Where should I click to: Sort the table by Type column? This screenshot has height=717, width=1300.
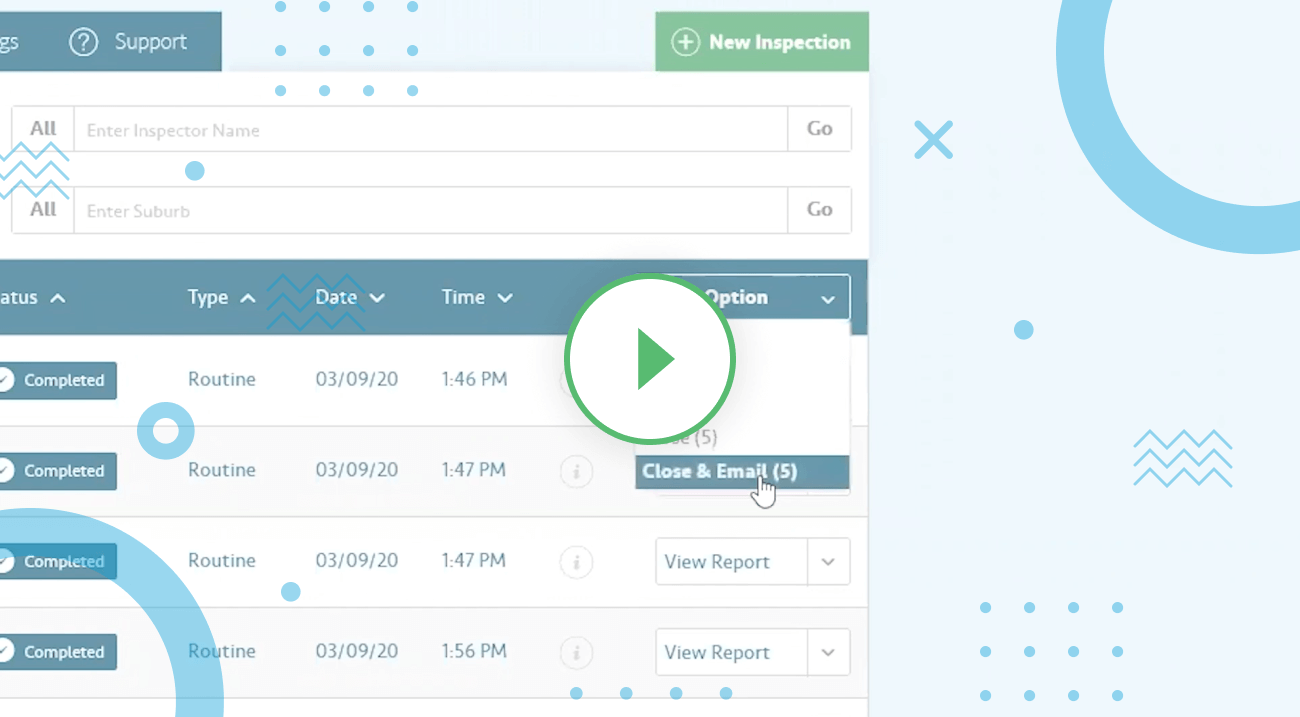[221, 298]
